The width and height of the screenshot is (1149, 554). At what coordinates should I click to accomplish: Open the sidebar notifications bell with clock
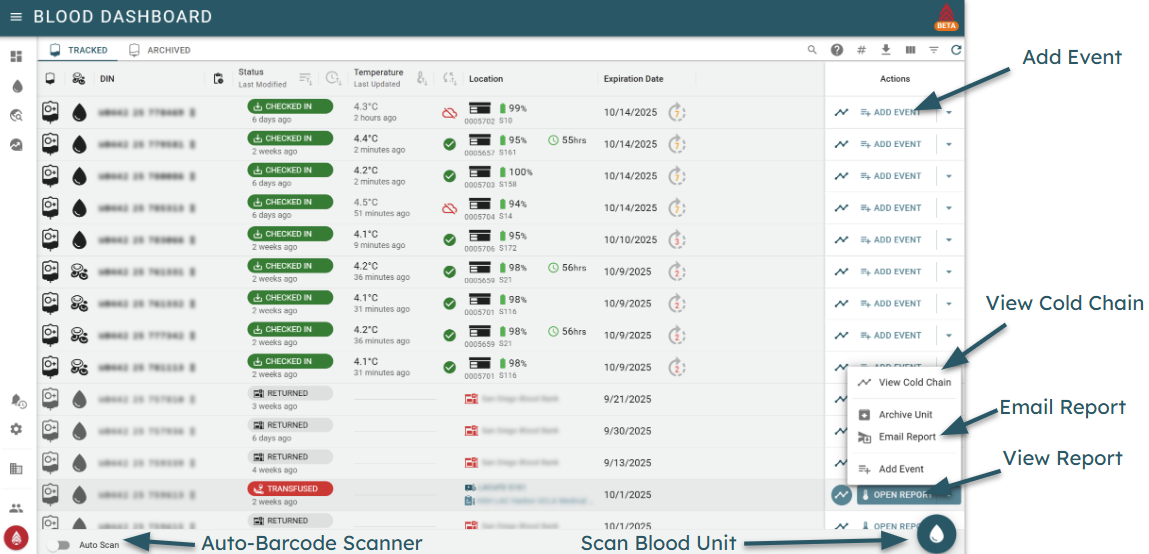coord(18,400)
